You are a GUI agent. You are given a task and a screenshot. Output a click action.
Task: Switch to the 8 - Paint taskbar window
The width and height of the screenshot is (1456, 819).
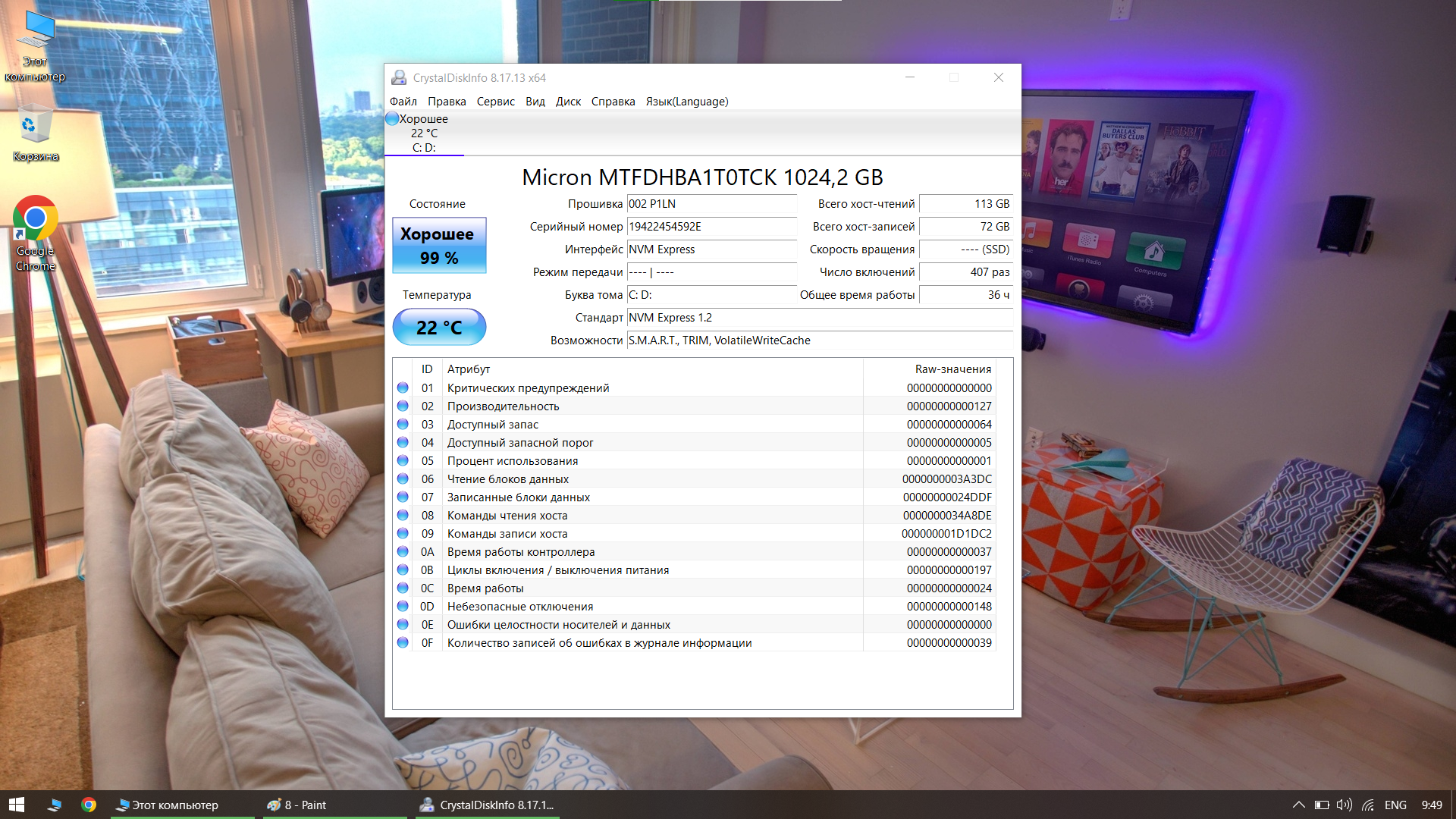point(305,805)
